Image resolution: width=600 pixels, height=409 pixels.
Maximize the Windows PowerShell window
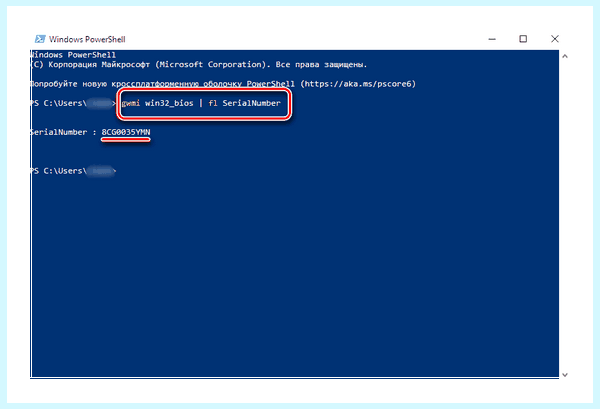click(523, 39)
